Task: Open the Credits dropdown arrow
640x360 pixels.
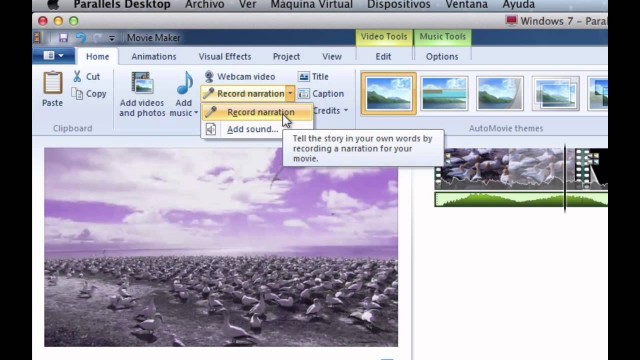Action: (346, 111)
